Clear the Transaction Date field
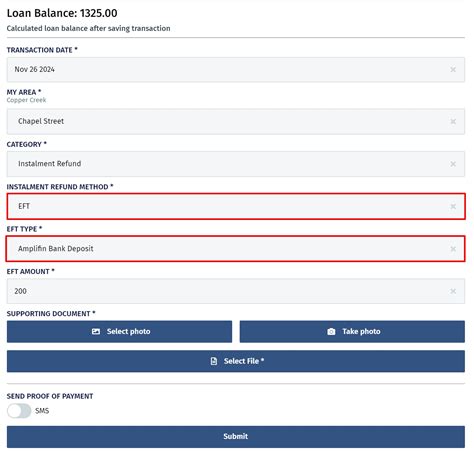 coord(453,70)
